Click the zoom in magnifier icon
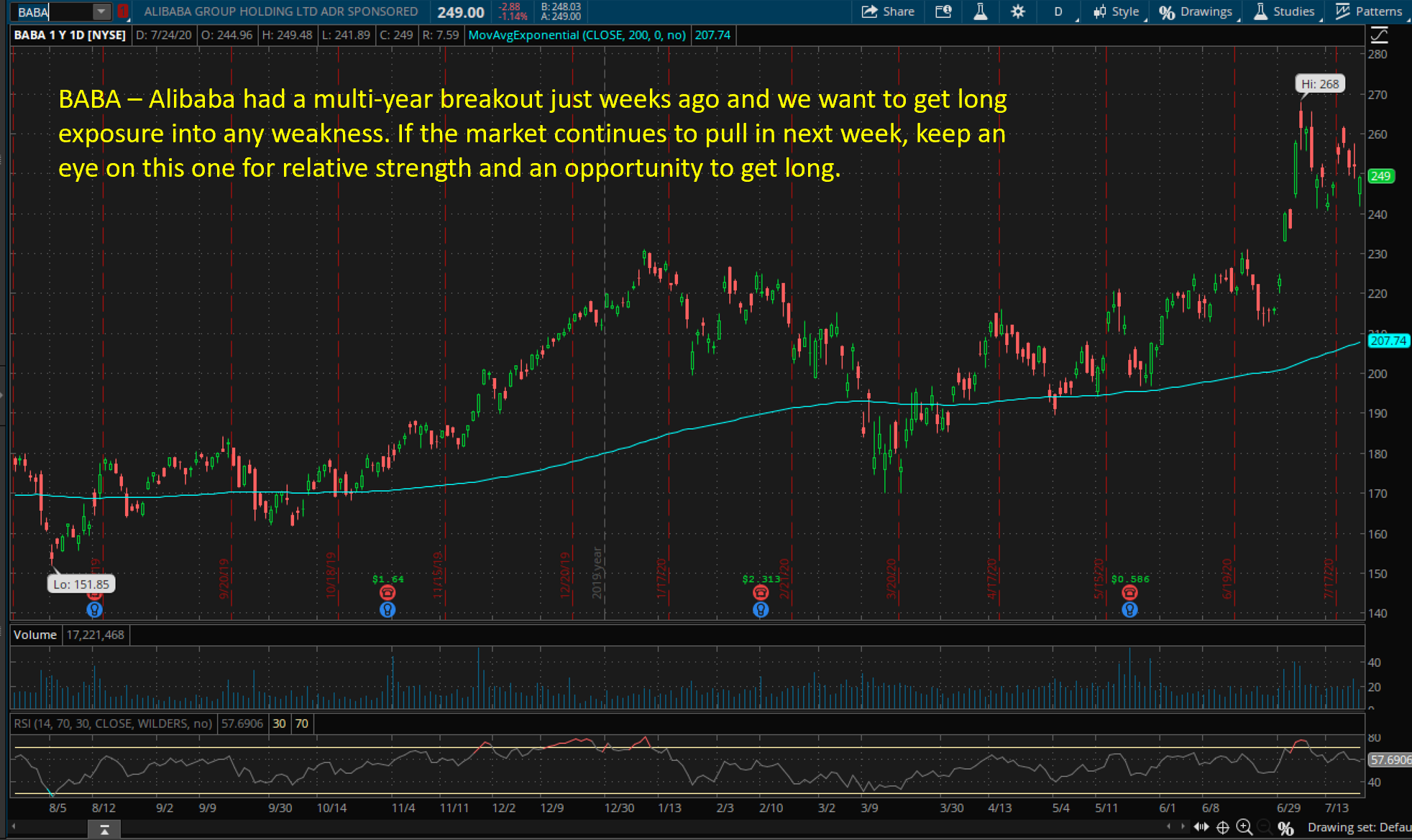This screenshot has height=840, width=1412. [1244, 828]
